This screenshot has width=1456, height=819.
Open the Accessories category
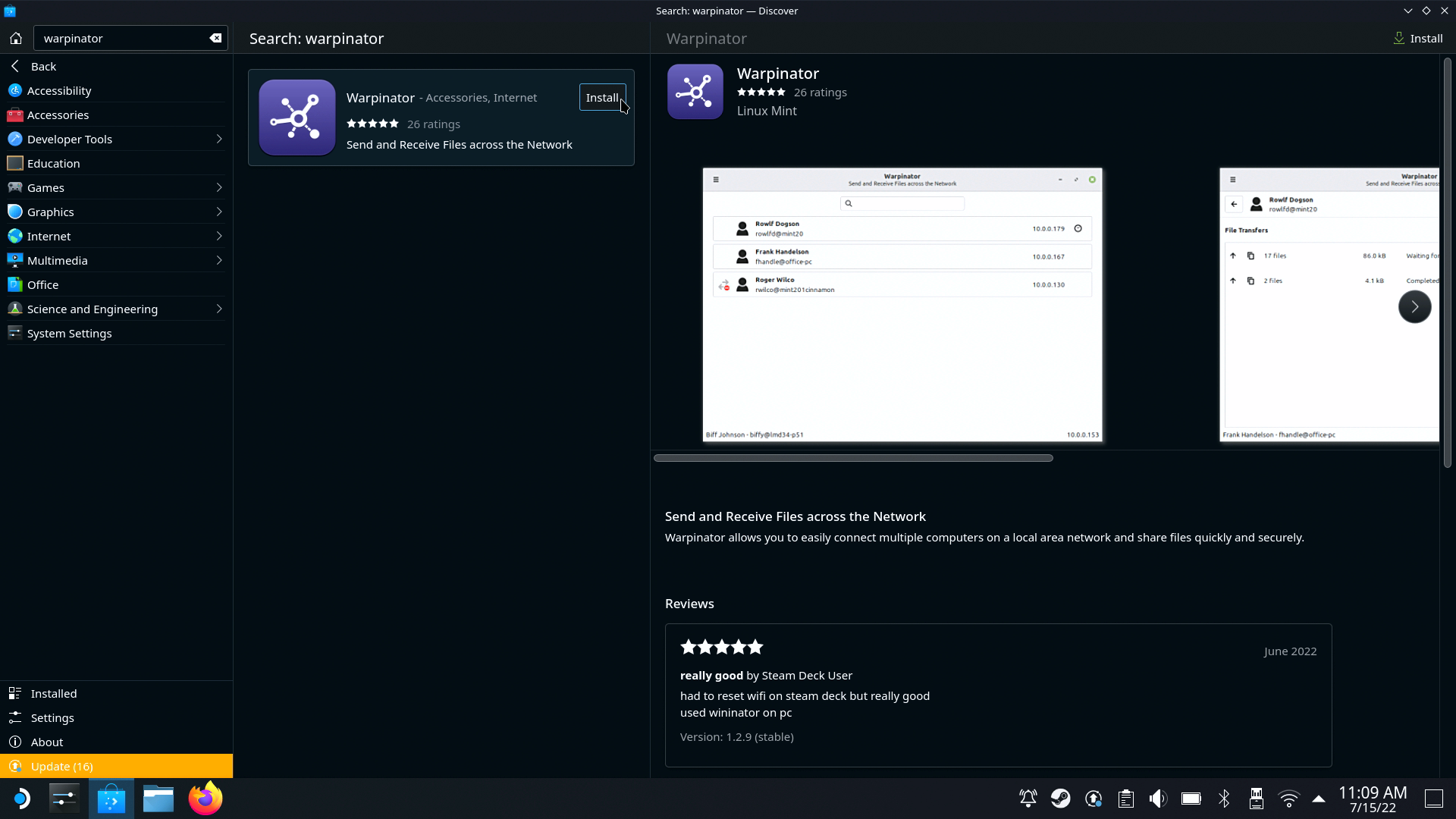pos(58,115)
